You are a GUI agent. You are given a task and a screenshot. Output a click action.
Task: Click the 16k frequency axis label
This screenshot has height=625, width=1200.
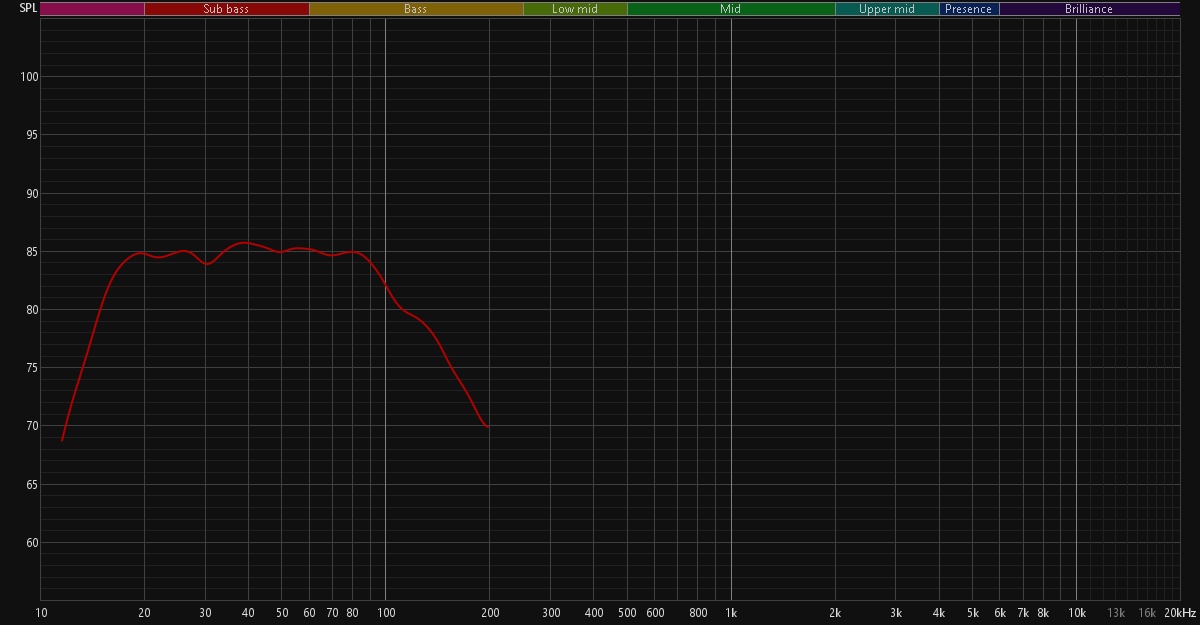coord(1147,612)
